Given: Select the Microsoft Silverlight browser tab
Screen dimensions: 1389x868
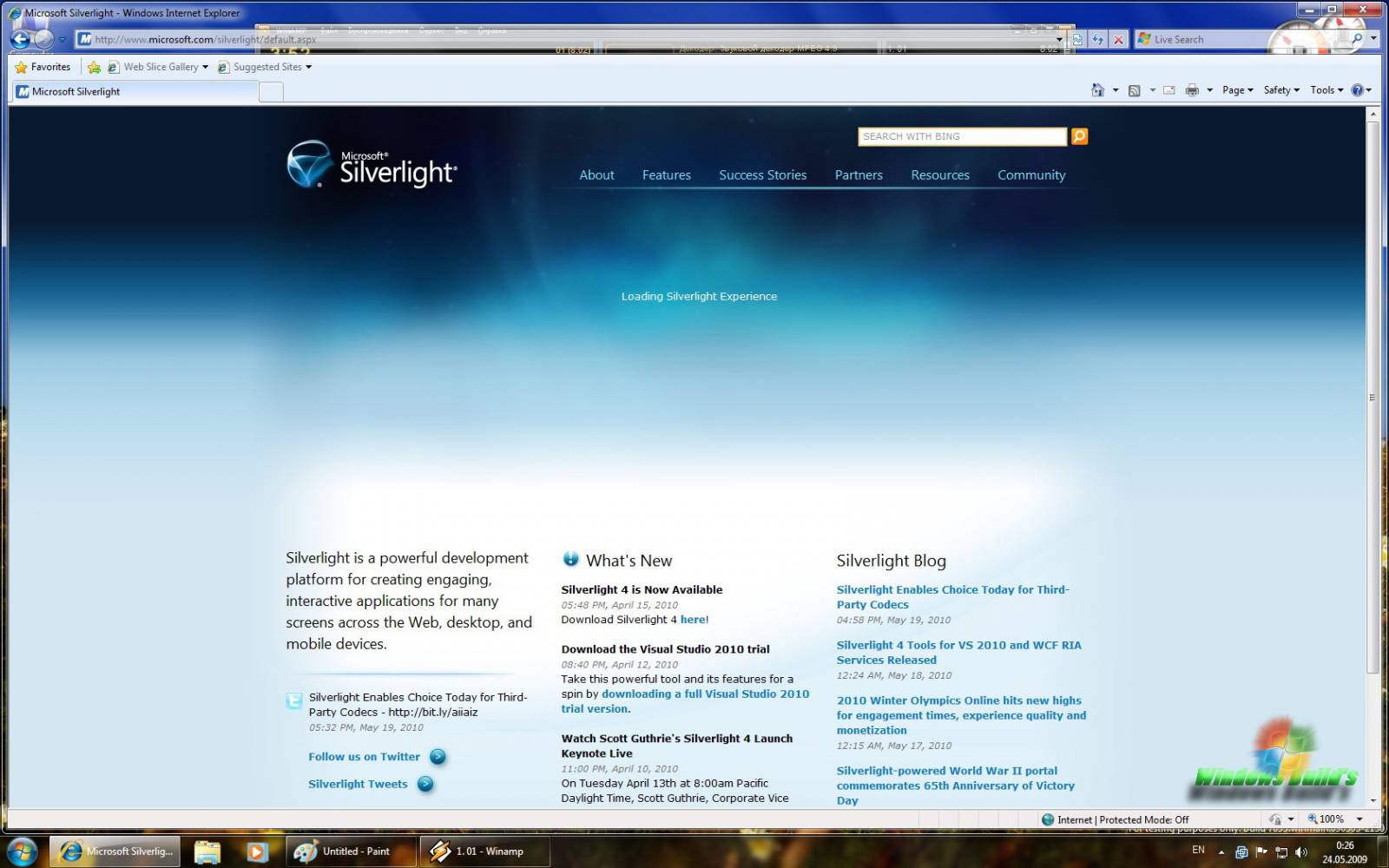Looking at the screenshot, I should [135, 91].
